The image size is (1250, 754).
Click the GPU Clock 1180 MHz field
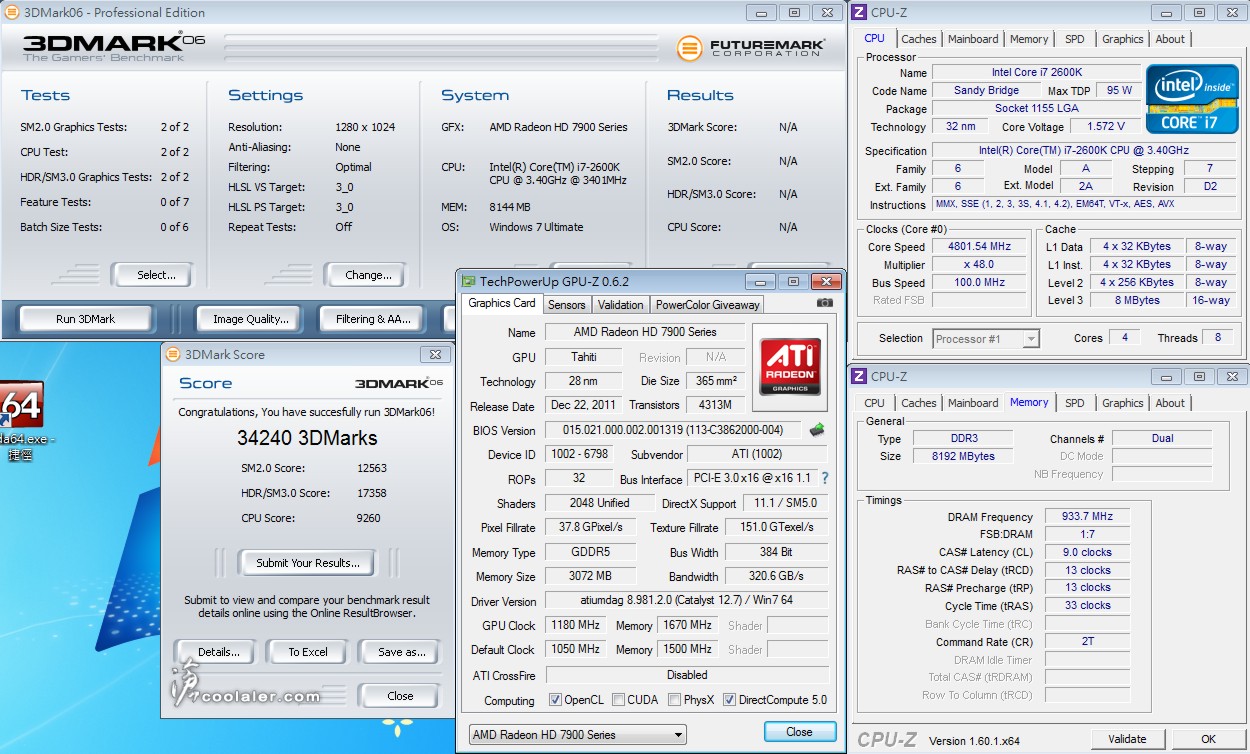click(x=575, y=625)
